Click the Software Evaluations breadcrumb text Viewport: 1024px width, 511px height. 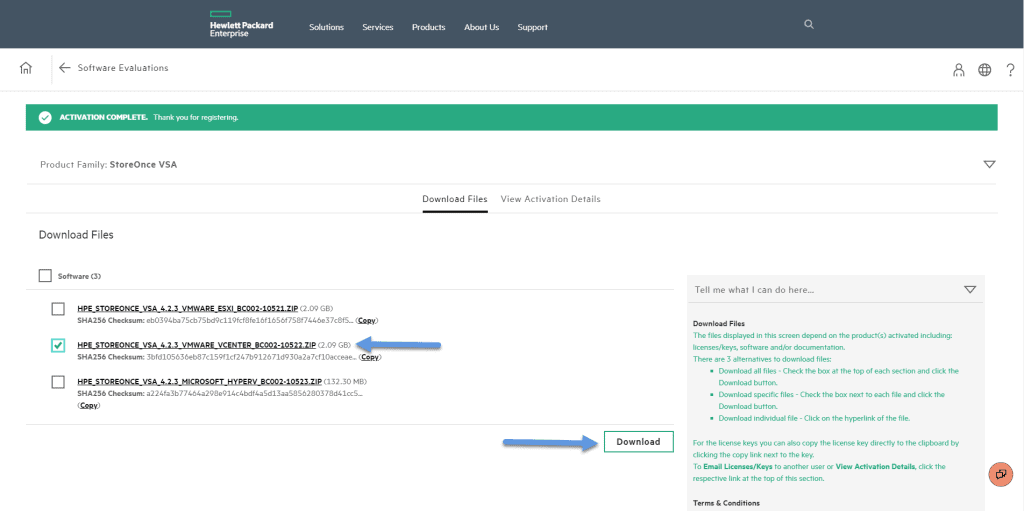coord(123,68)
